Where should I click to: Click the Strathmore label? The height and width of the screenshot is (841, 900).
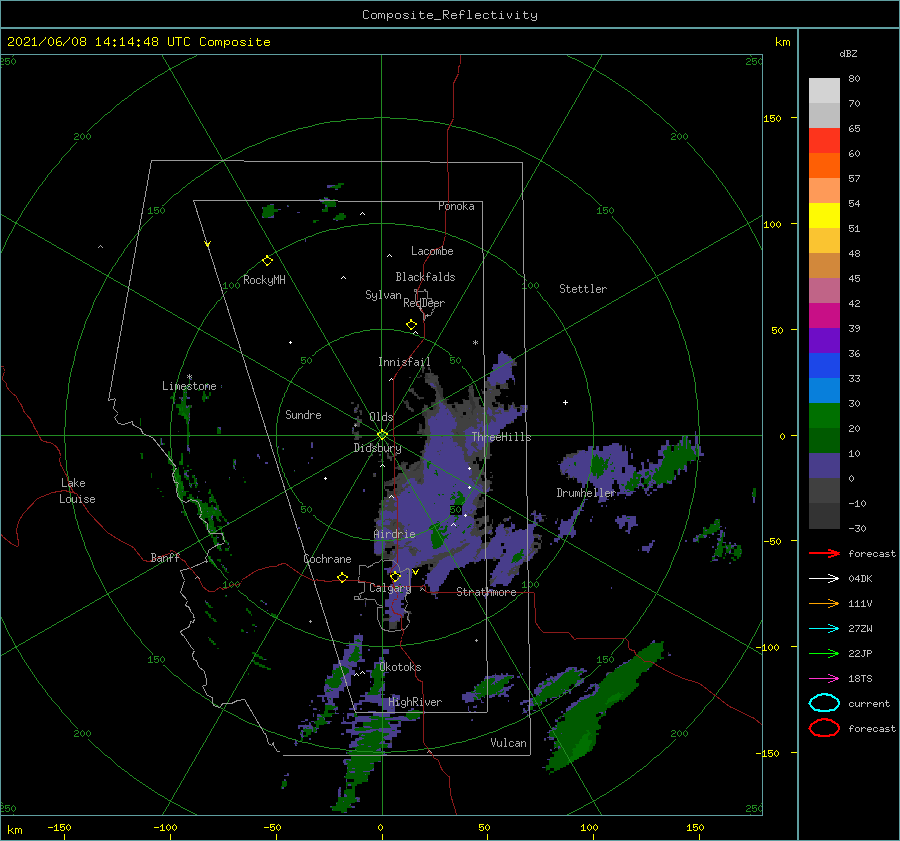click(x=486, y=592)
